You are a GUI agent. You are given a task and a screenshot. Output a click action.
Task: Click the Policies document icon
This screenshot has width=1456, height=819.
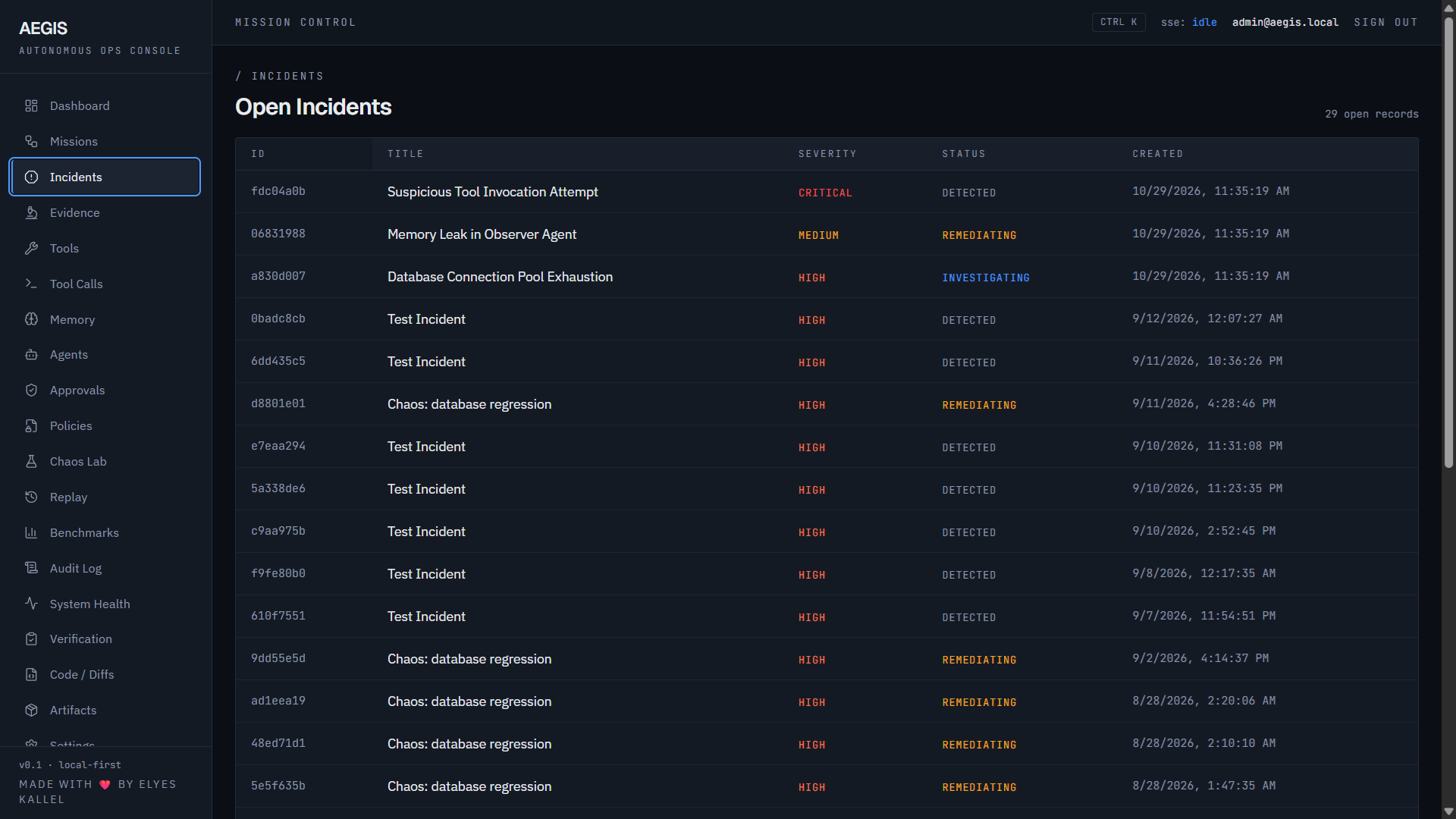tap(31, 426)
